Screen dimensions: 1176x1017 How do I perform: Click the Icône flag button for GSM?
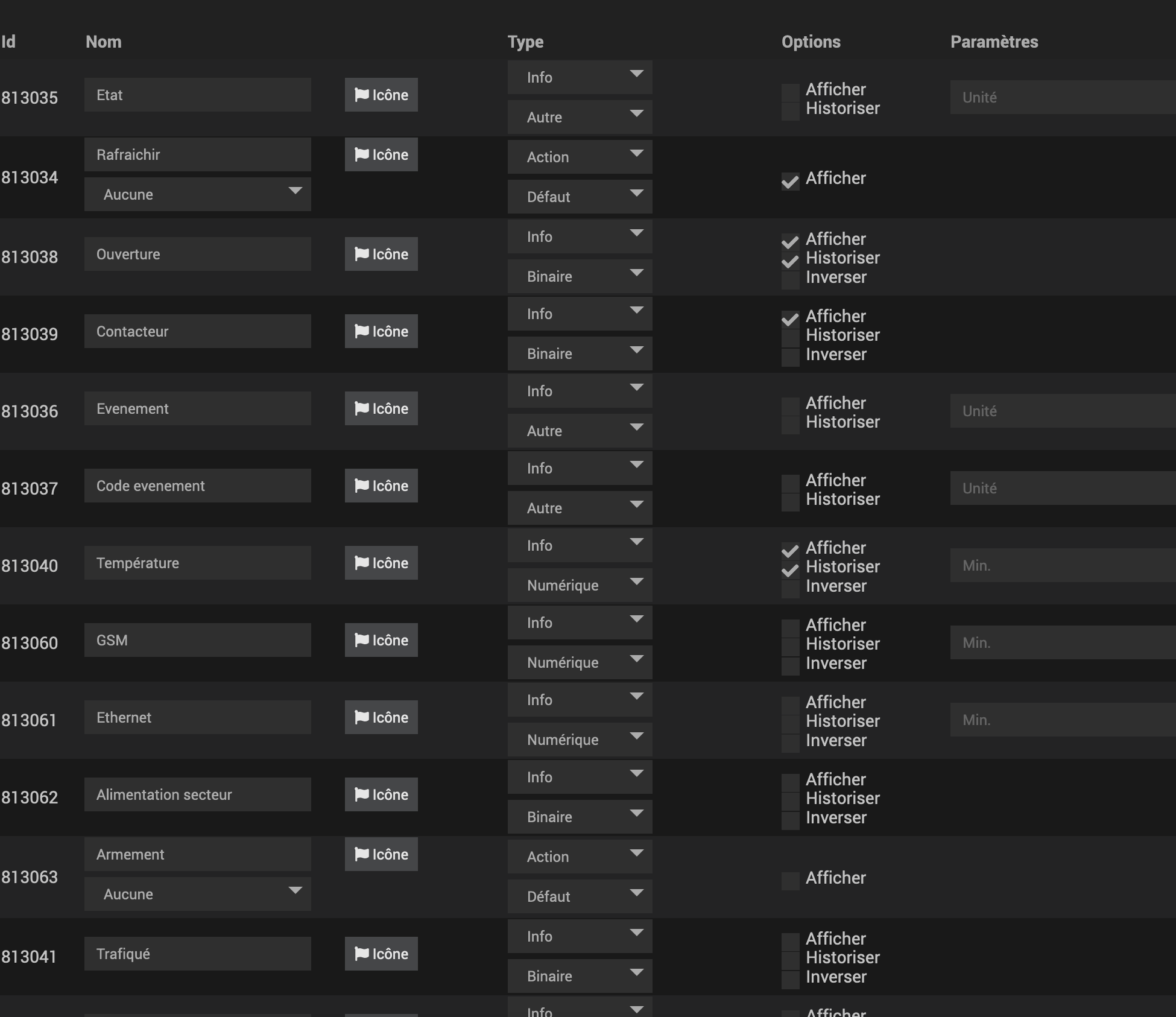[x=381, y=640]
